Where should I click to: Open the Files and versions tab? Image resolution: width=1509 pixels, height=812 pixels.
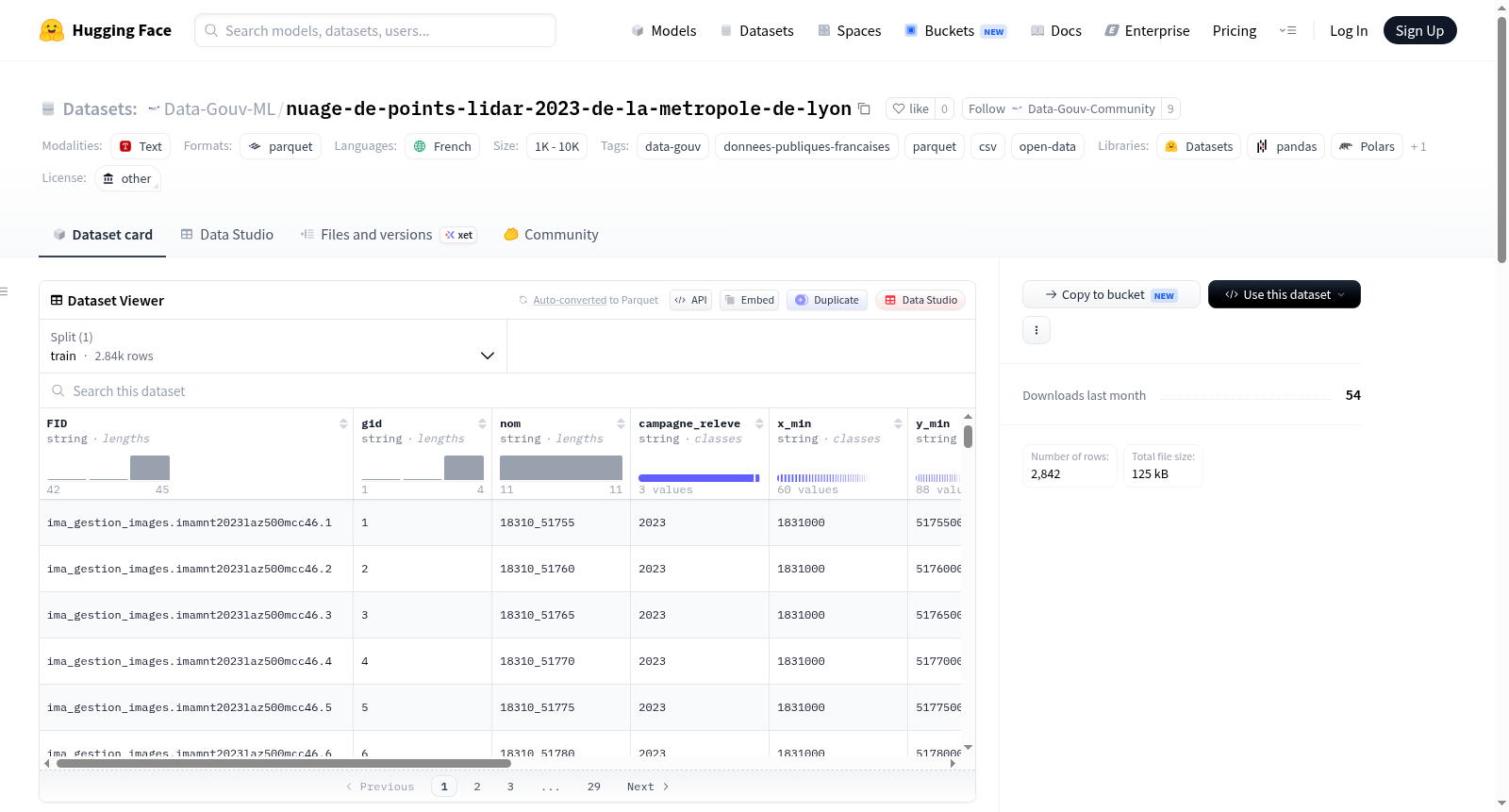tap(388, 235)
